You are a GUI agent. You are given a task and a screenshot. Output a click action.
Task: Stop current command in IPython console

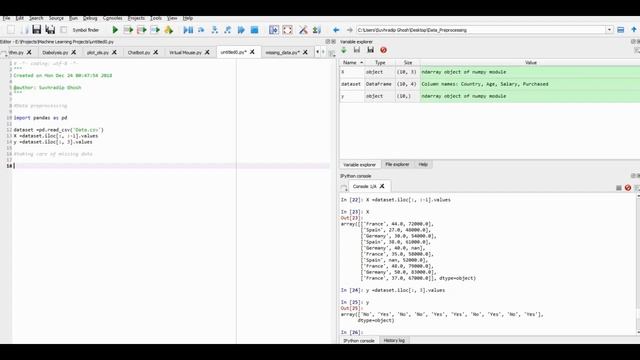coord(619,188)
